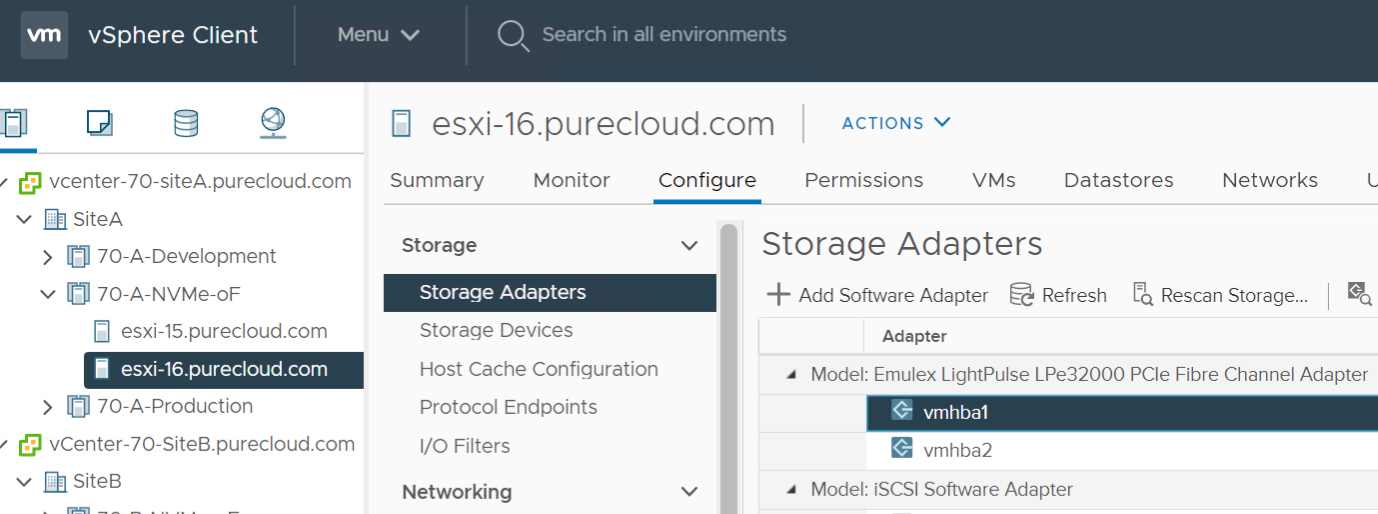Switch to Storage inventory view icon
The width and height of the screenshot is (1378, 514).
click(186, 122)
